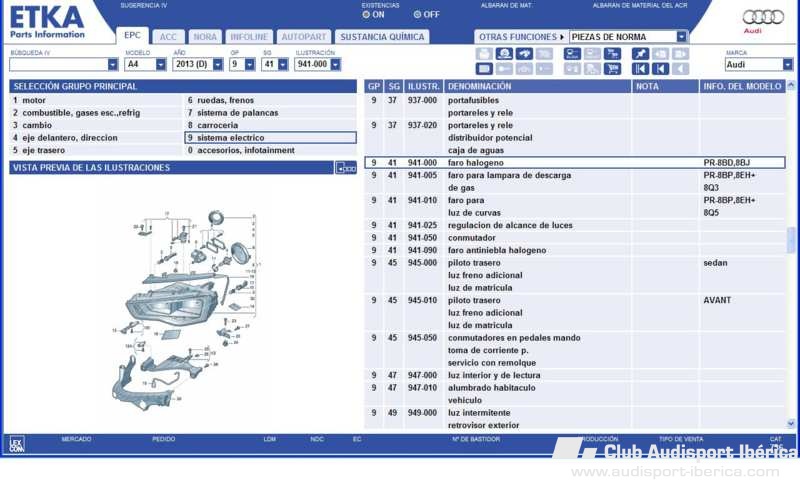Jump to first illustration with the double-bar arrow icon
This screenshot has width=800, height=480.
[640, 69]
